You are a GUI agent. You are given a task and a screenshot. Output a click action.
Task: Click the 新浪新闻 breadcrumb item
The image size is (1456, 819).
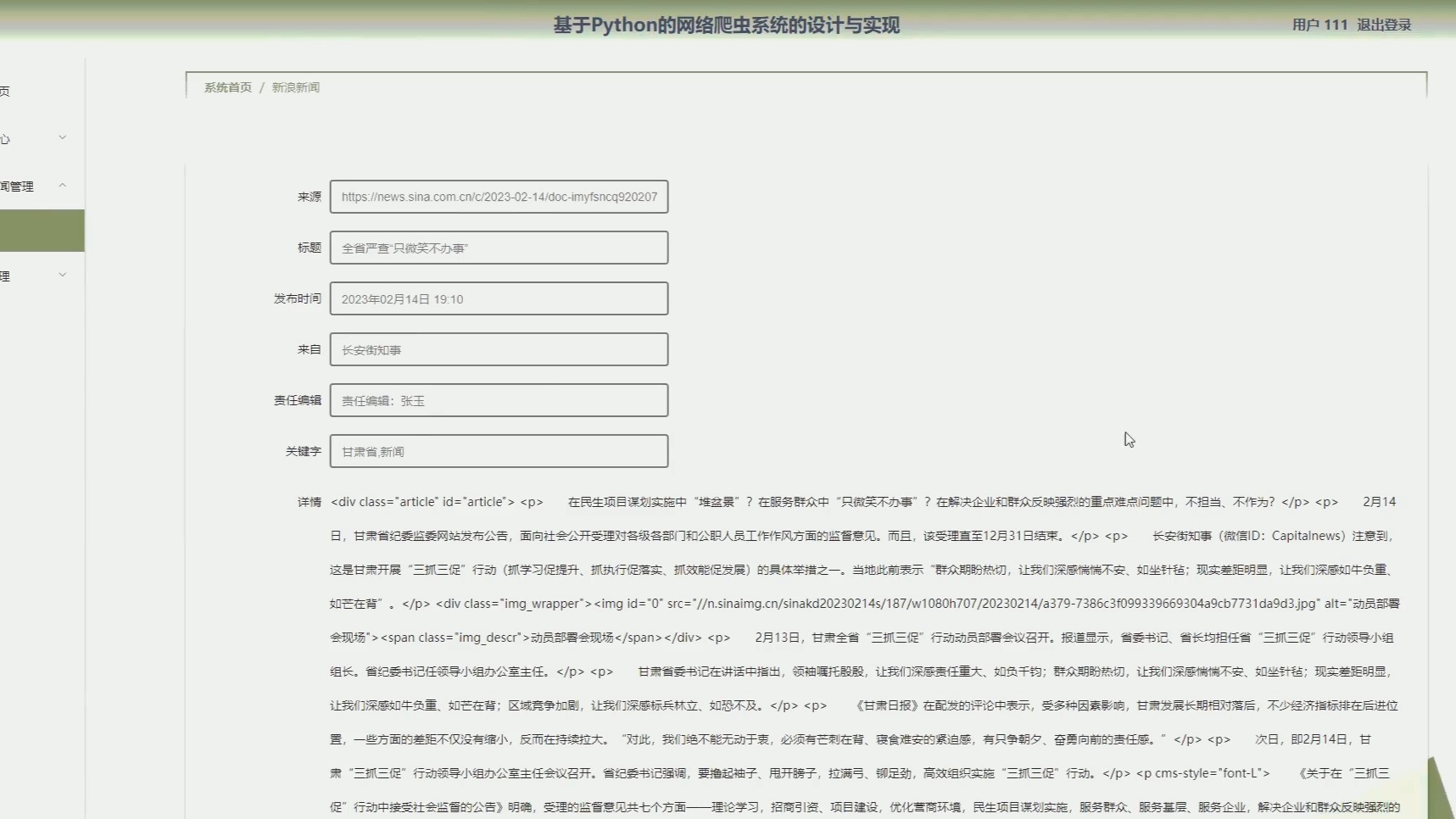(x=295, y=87)
